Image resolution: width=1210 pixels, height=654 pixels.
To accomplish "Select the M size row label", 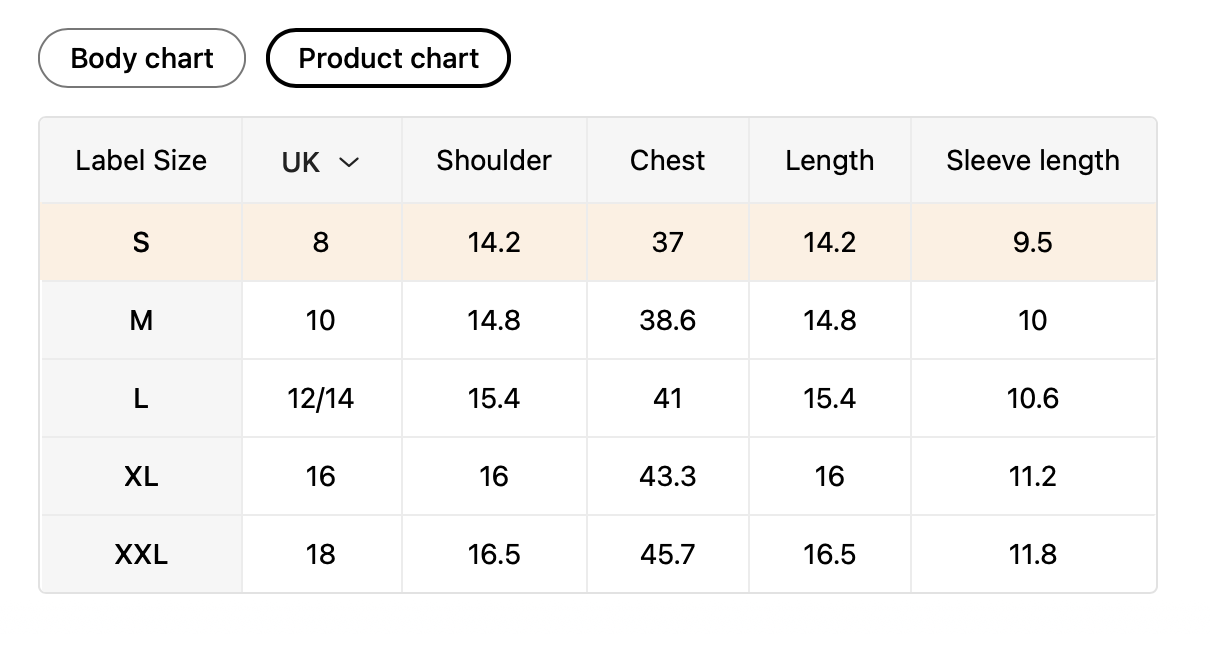I will click(141, 320).
